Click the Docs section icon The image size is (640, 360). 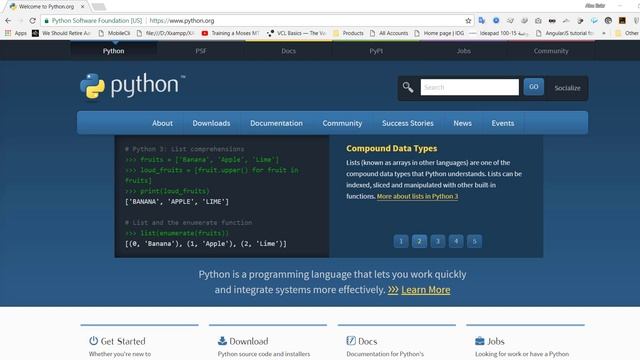[351, 341]
